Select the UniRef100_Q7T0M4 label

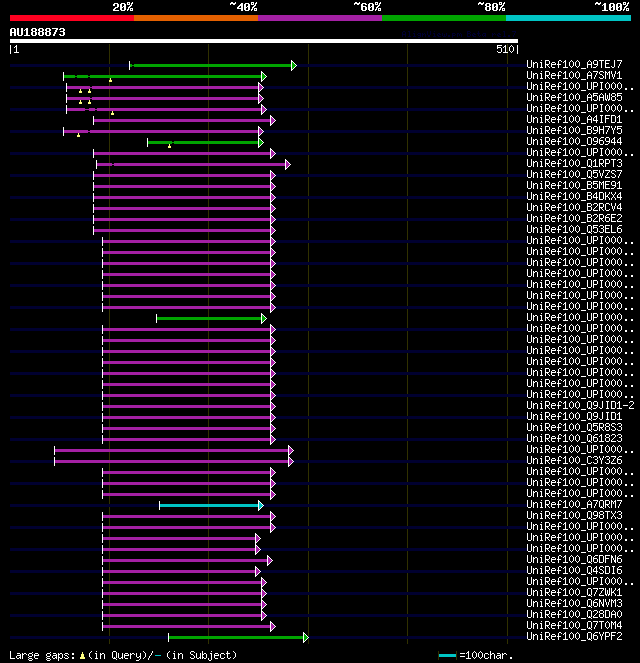[x=574, y=625]
